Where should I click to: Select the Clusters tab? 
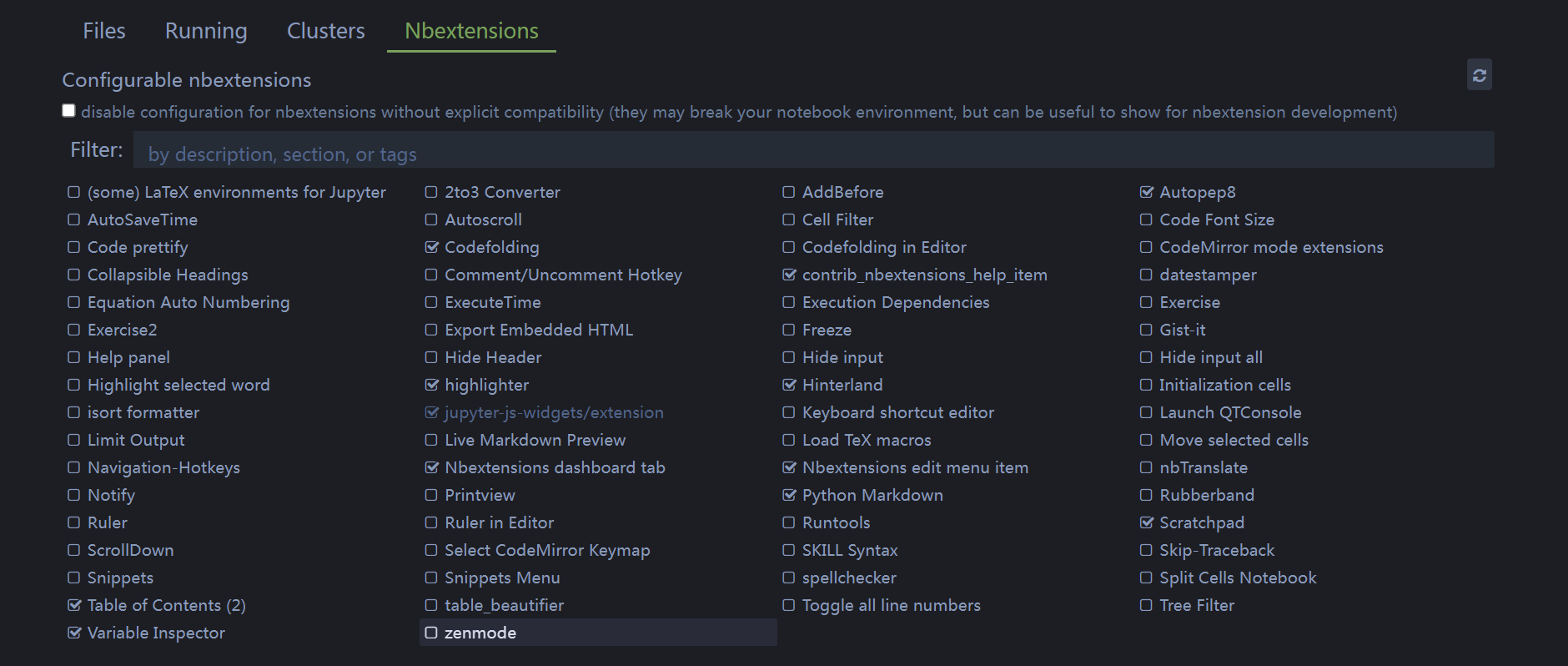(326, 31)
